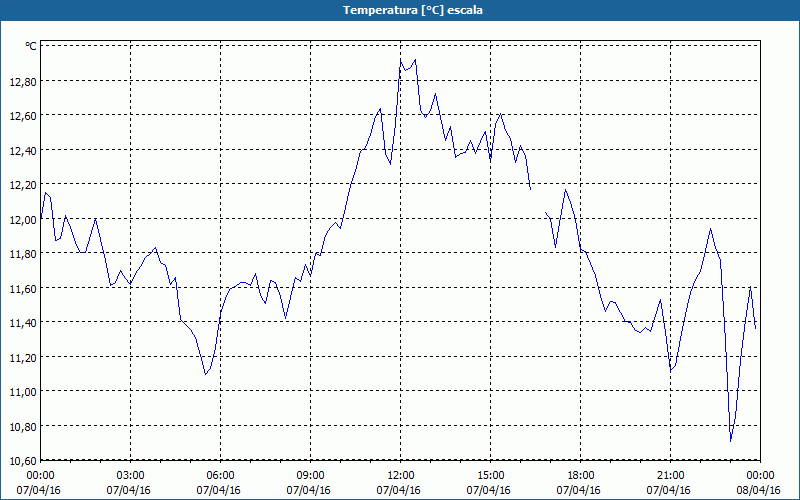
Task: Select the 12,20 y-axis label
Action: tap(23, 185)
